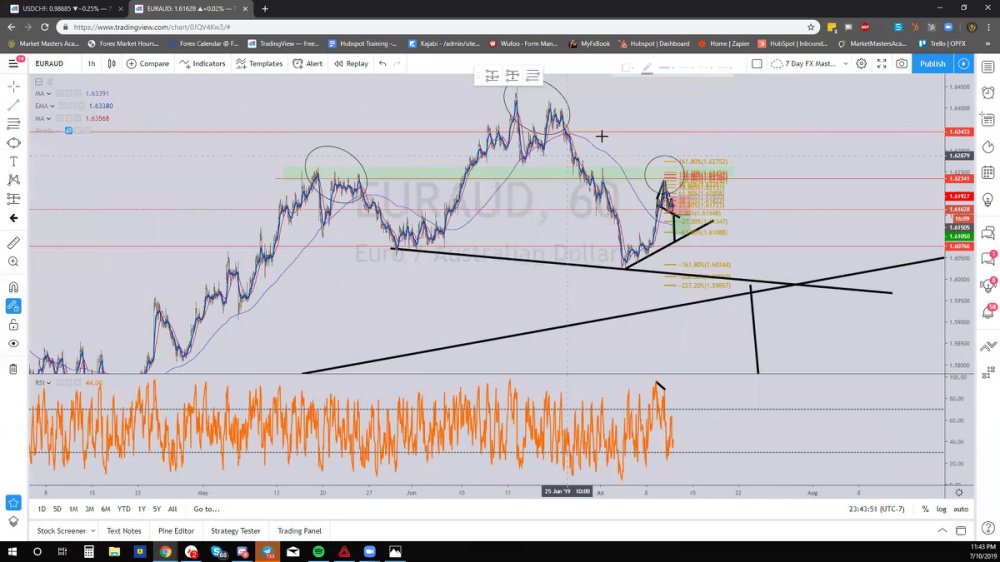This screenshot has width=1000, height=562.
Task: Open chart settings gear
Action: [x=861, y=63]
